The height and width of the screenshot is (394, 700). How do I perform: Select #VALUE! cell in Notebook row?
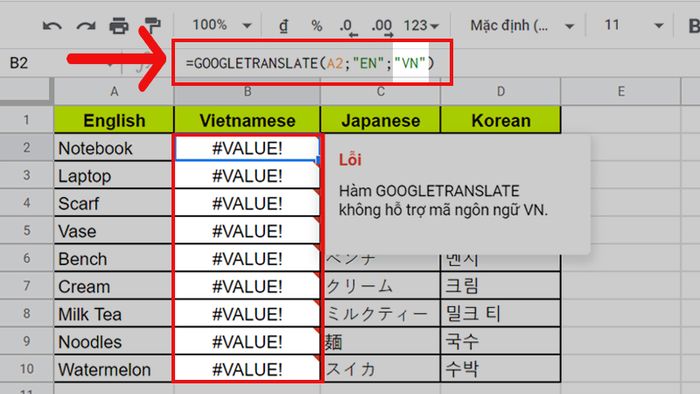pos(247,148)
